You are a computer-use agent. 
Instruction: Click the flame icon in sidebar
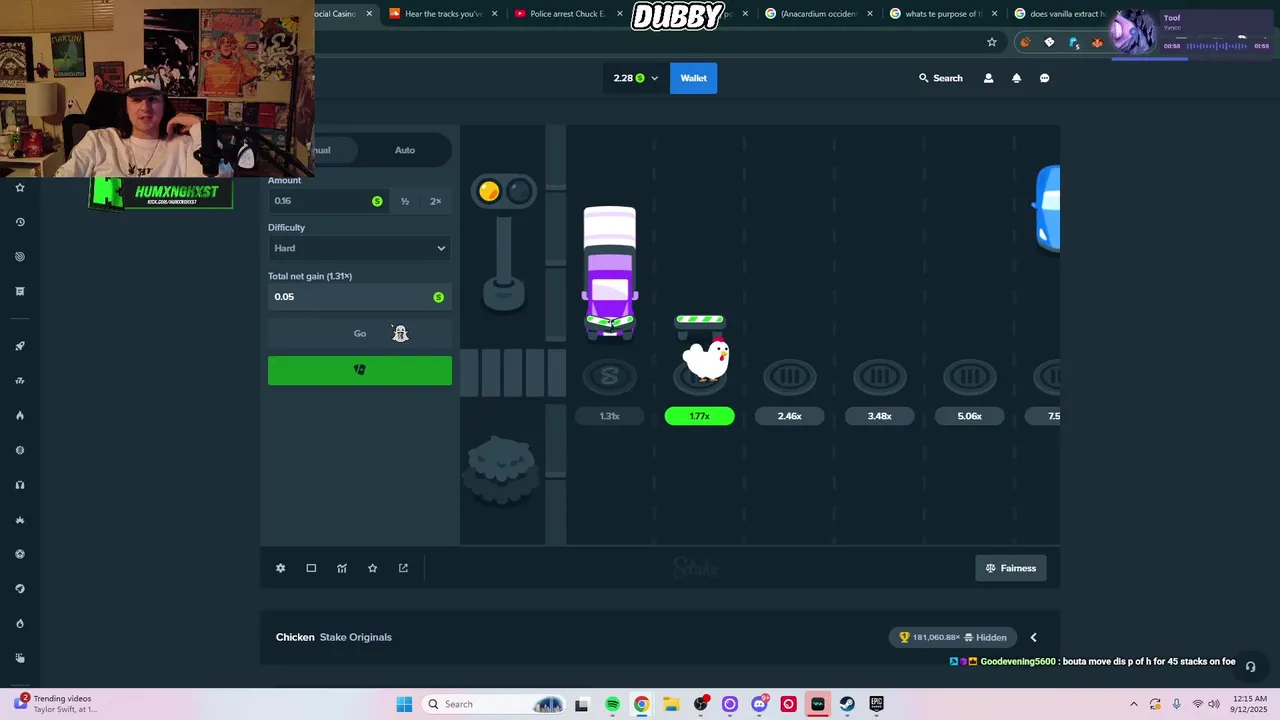pyautogui.click(x=19, y=415)
